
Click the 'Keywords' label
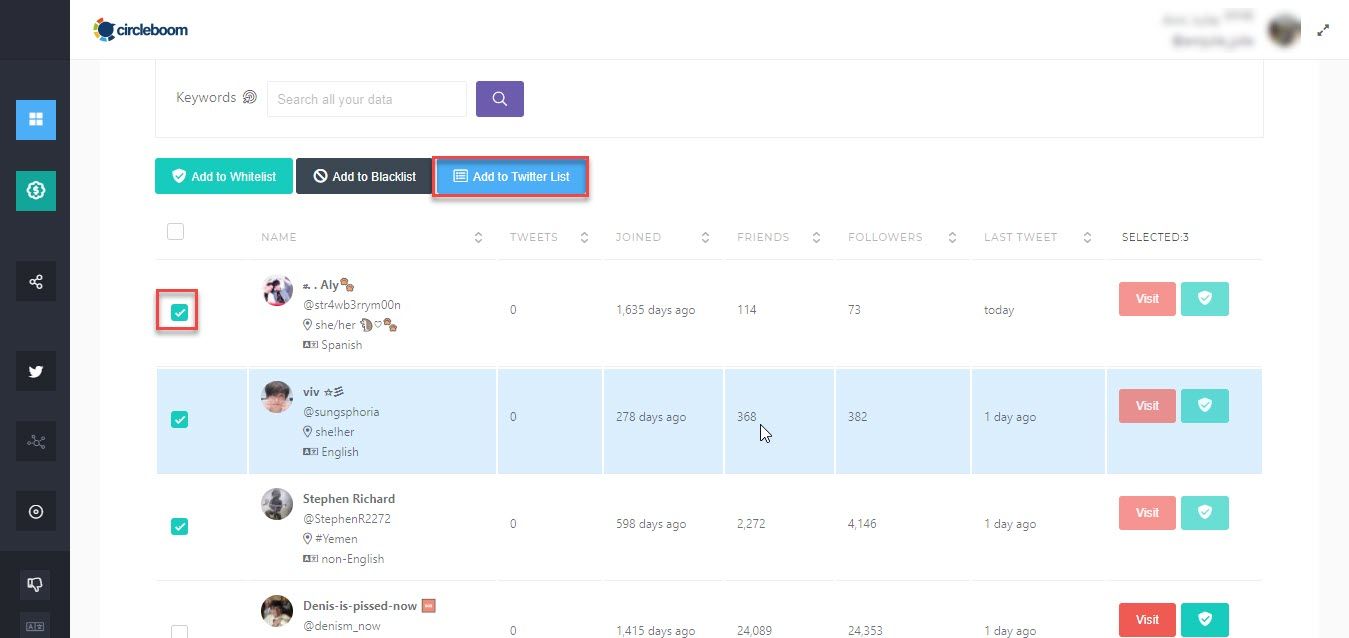206,97
